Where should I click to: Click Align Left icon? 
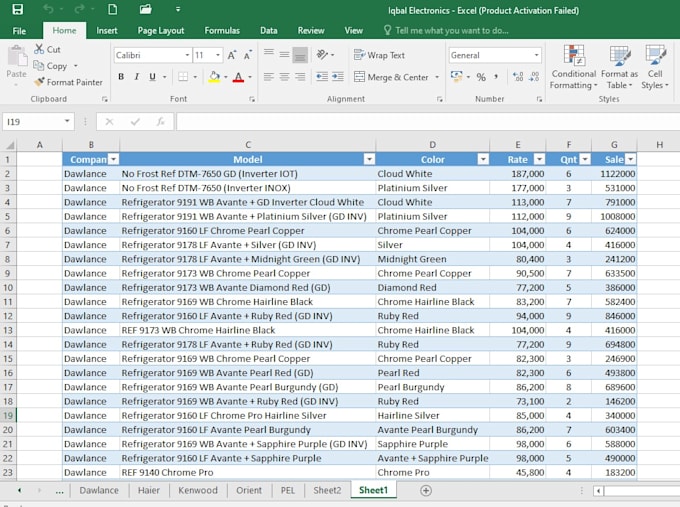click(269, 77)
